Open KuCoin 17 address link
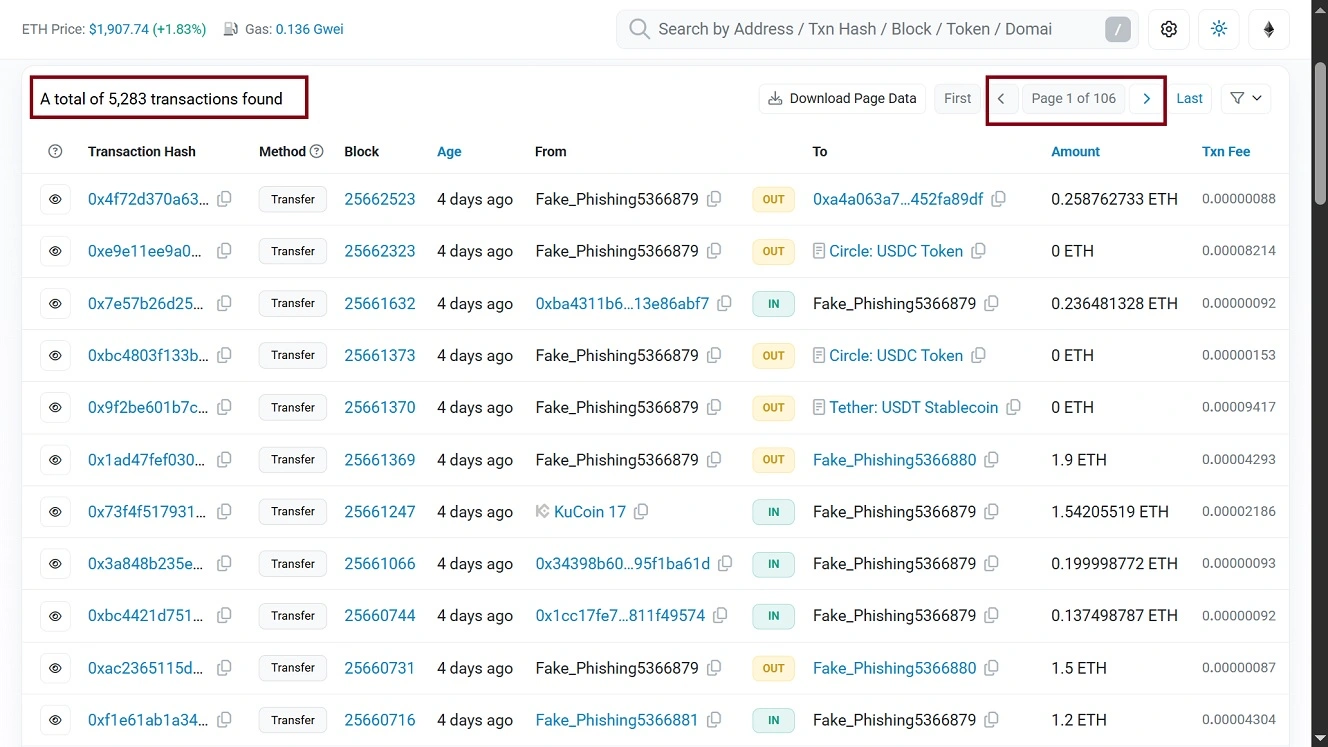 pyautogui.click(x=590, y=511)
